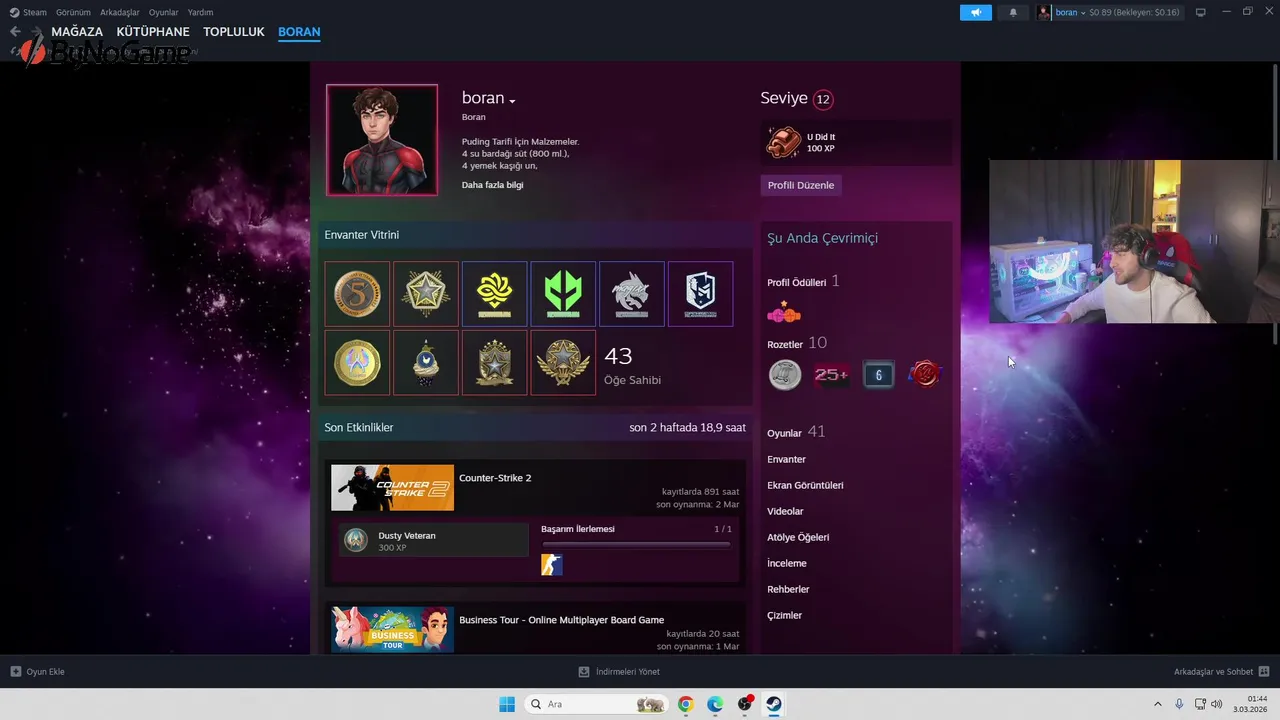1280x720 pixels.
Task: Switch to the MAĞAZA tab
Action: pos(77,32)
